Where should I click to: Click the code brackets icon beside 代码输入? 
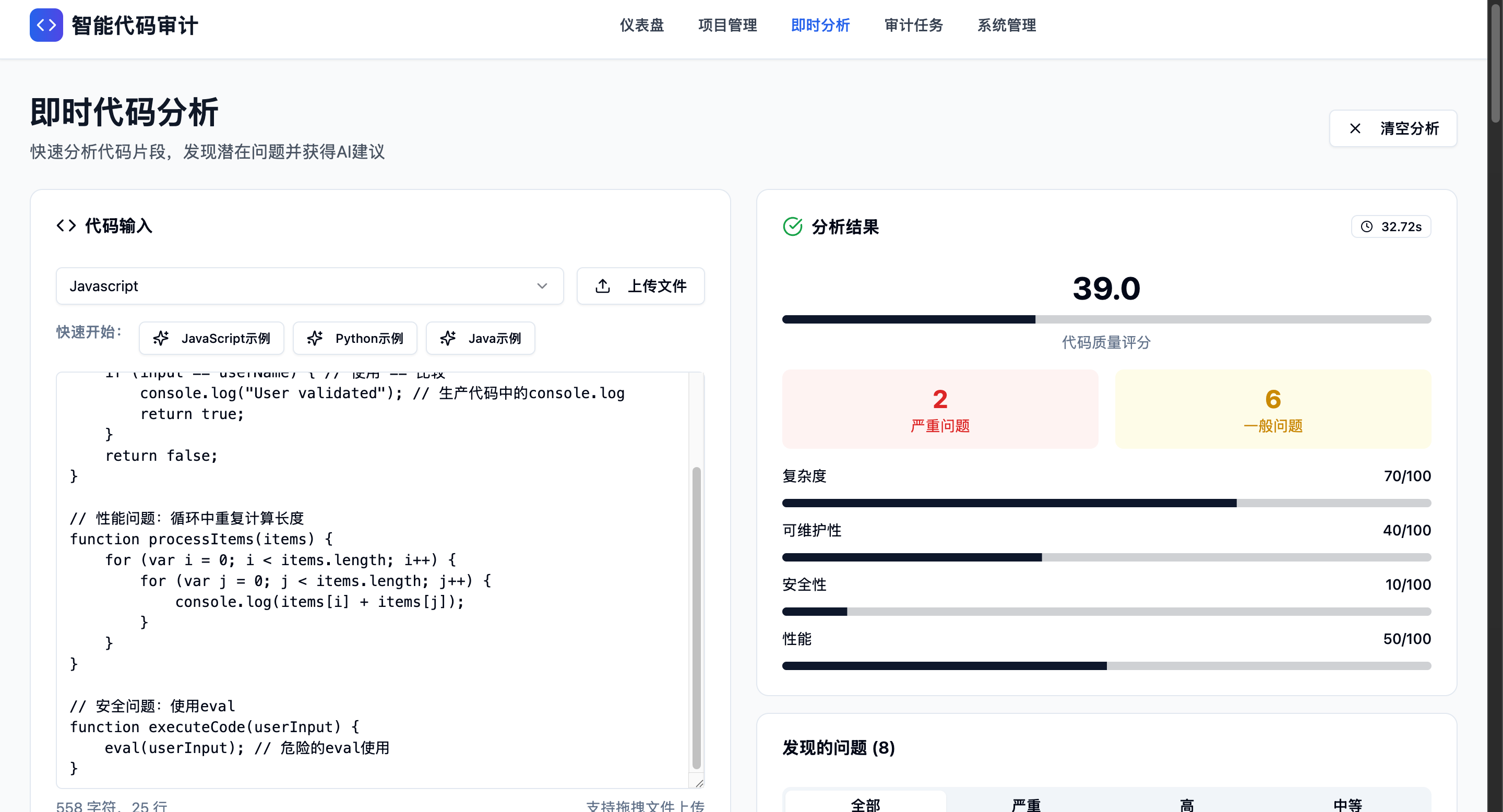point(66,225)
